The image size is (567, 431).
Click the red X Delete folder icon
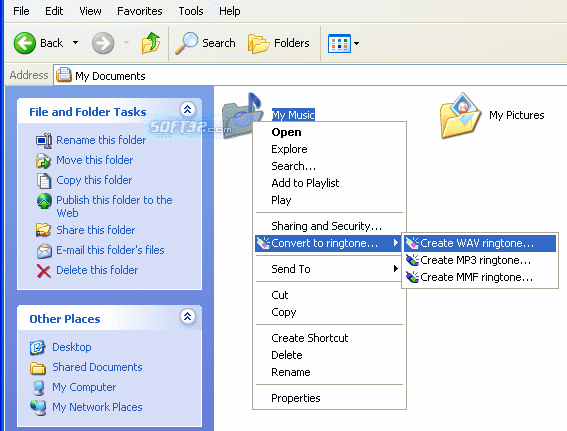[44, 271]
